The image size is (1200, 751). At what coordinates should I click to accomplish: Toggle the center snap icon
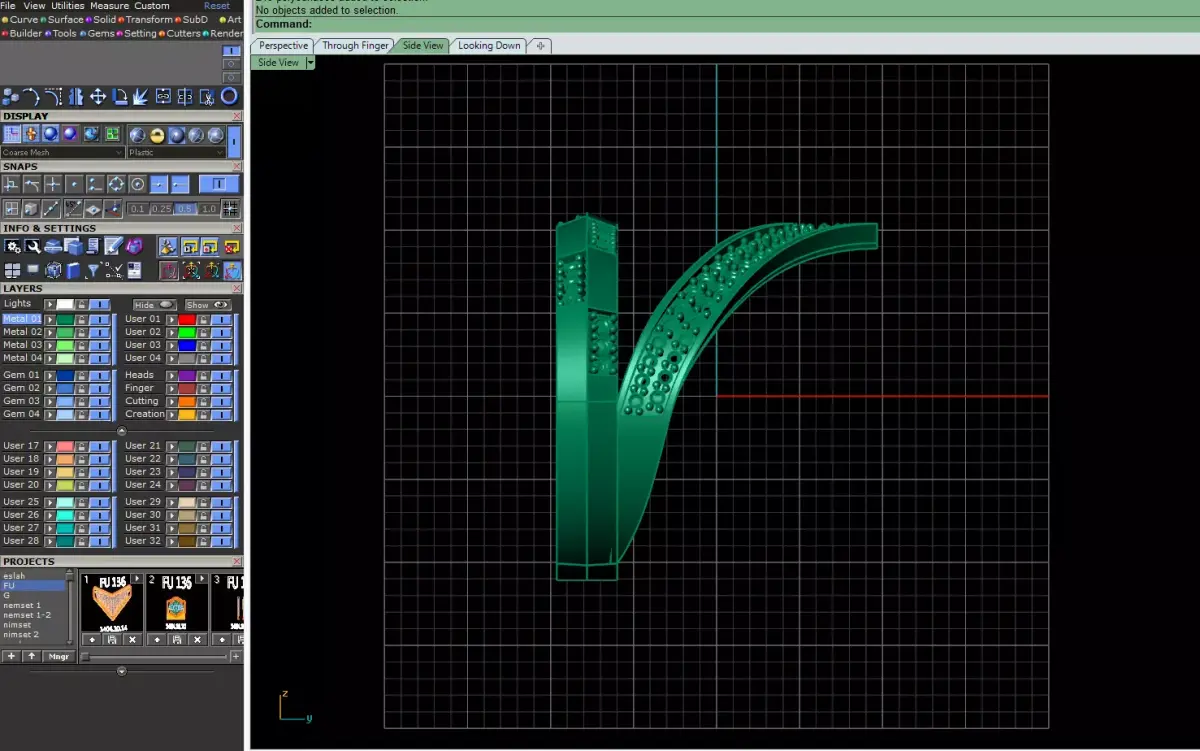(x=137, y=184)
